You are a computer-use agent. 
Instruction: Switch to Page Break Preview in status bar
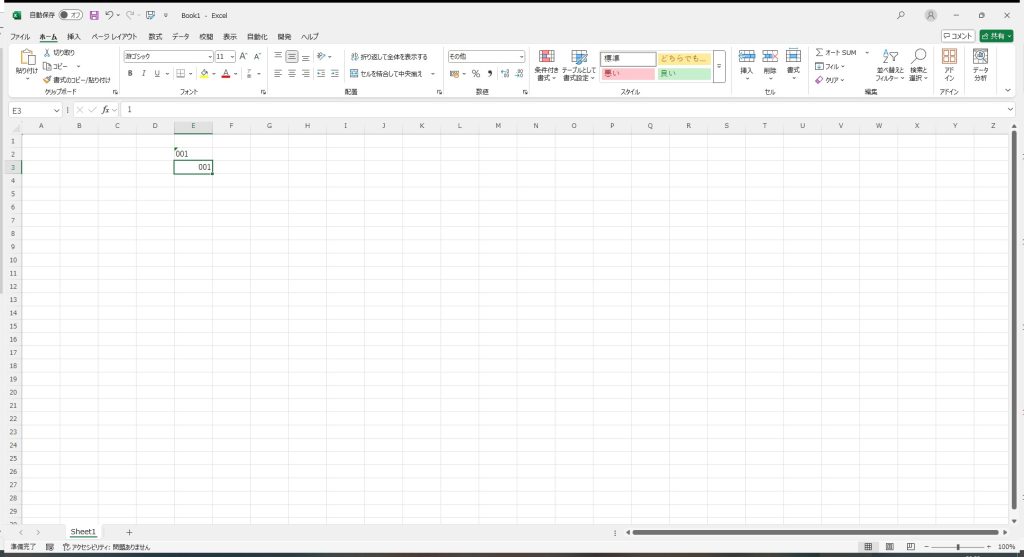911,547
